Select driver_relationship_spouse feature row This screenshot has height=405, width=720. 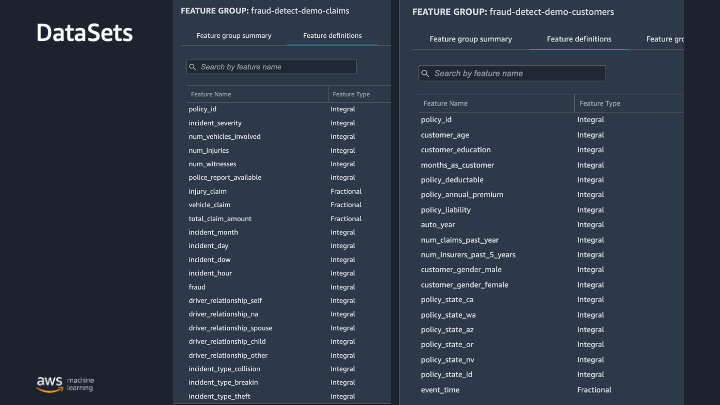click(288, 328)
